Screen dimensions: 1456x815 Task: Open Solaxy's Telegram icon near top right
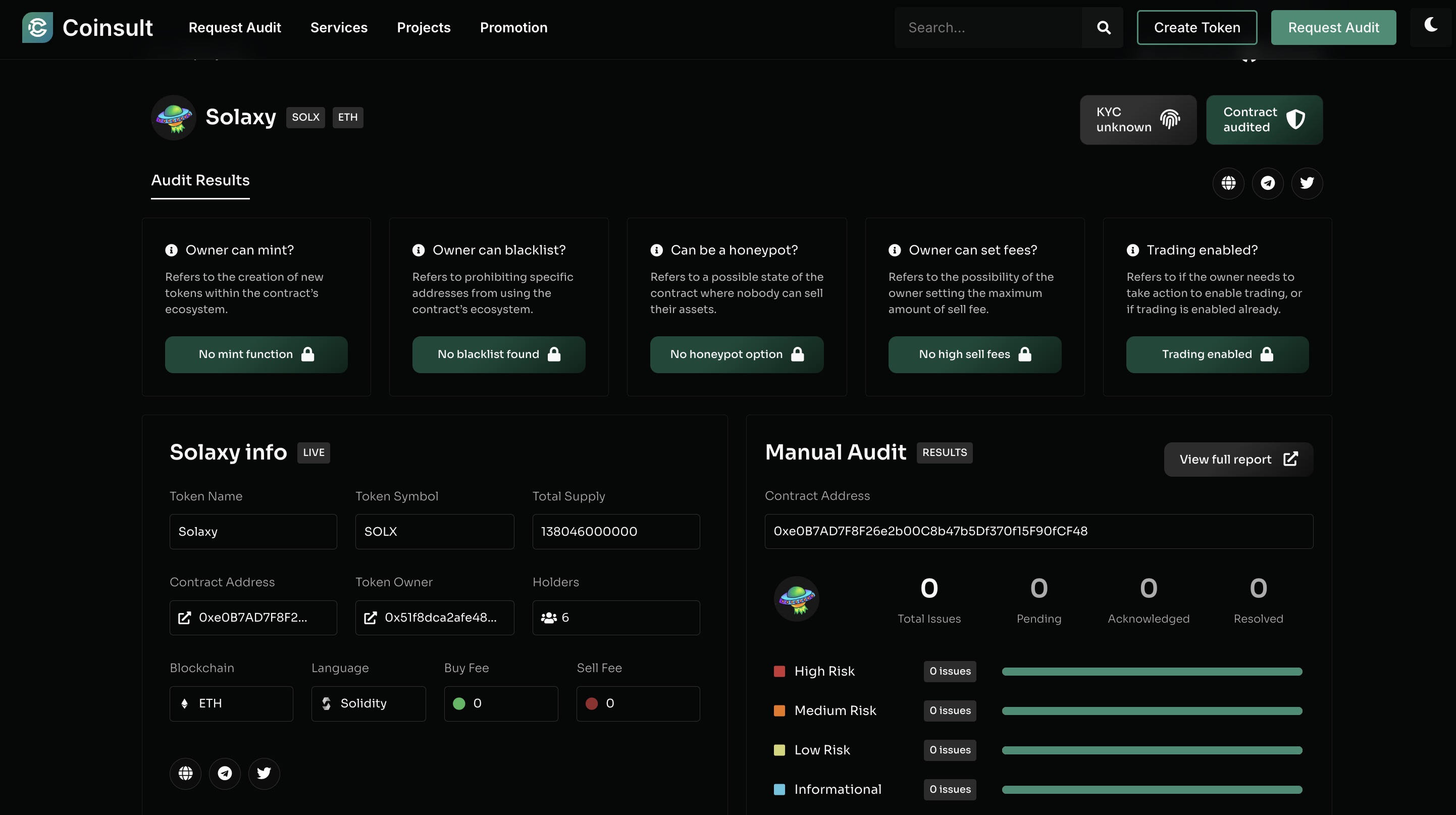pyautogui.click(x=1268, y=183)
